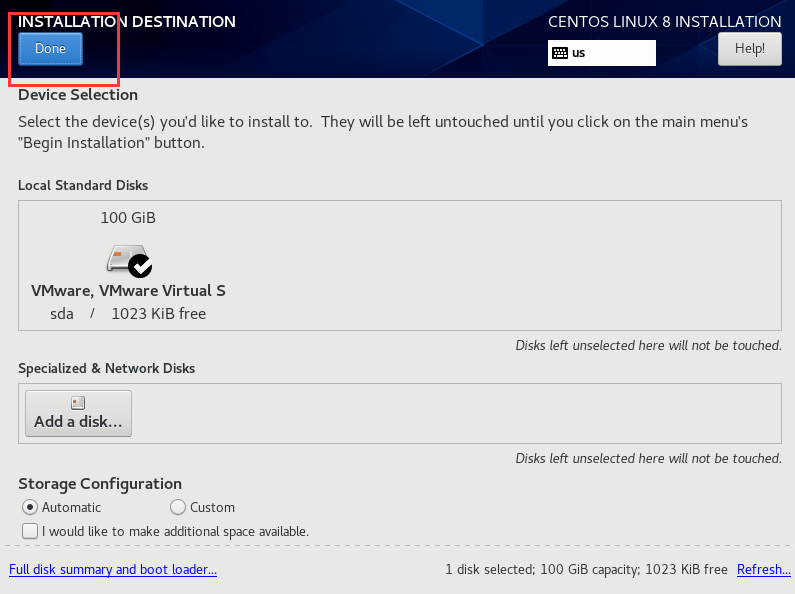Click the VMware, VMware Virtual S disk label
Screen dimensions: 795x594
(x=128, y=291)
